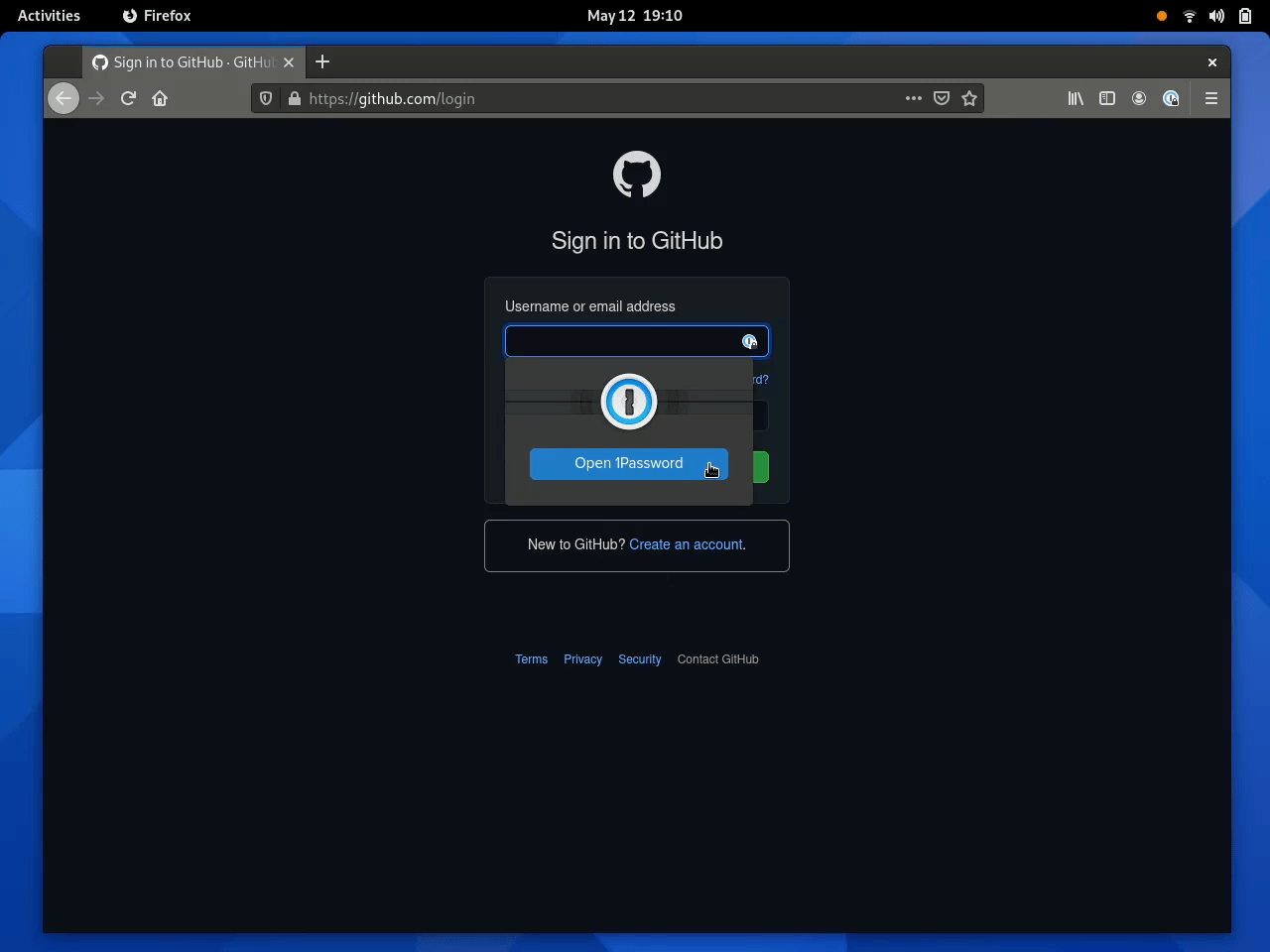This screenshot has height=952, width=1270.
Task: Click the username or email input field
Action: click(x=615, y=341)
